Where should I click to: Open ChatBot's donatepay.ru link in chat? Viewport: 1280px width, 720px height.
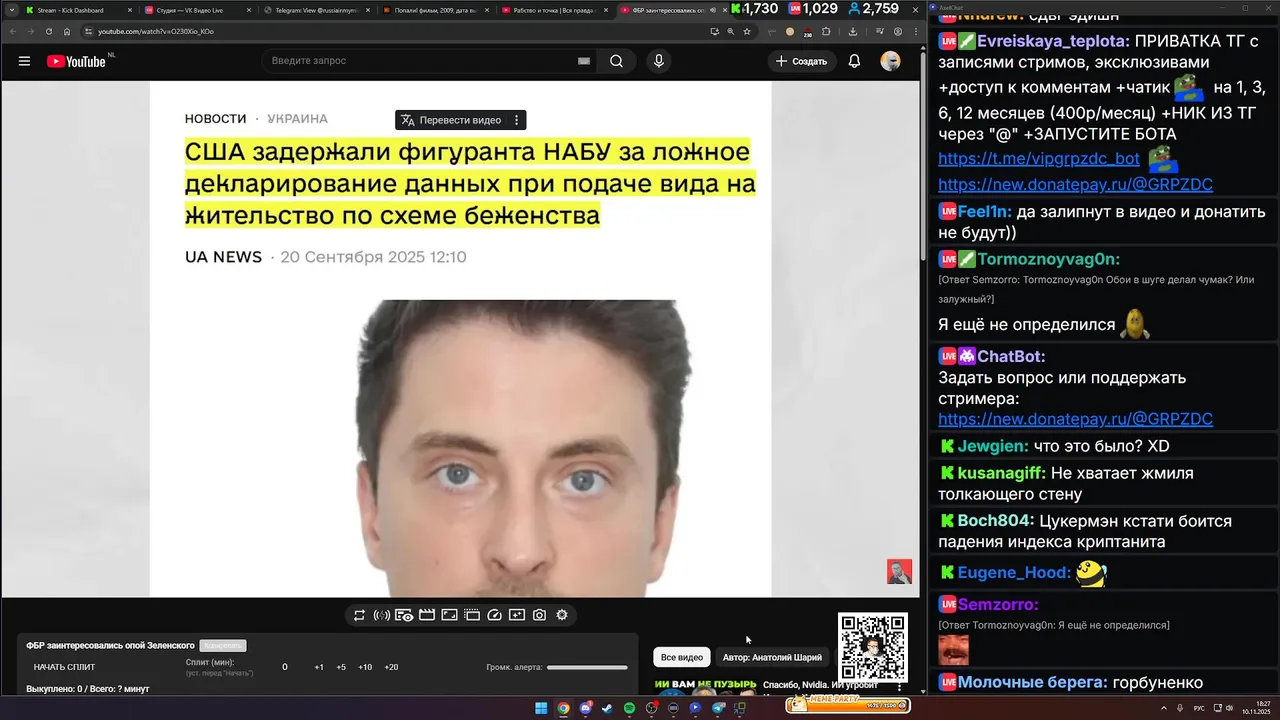[x=1075, y=419]
